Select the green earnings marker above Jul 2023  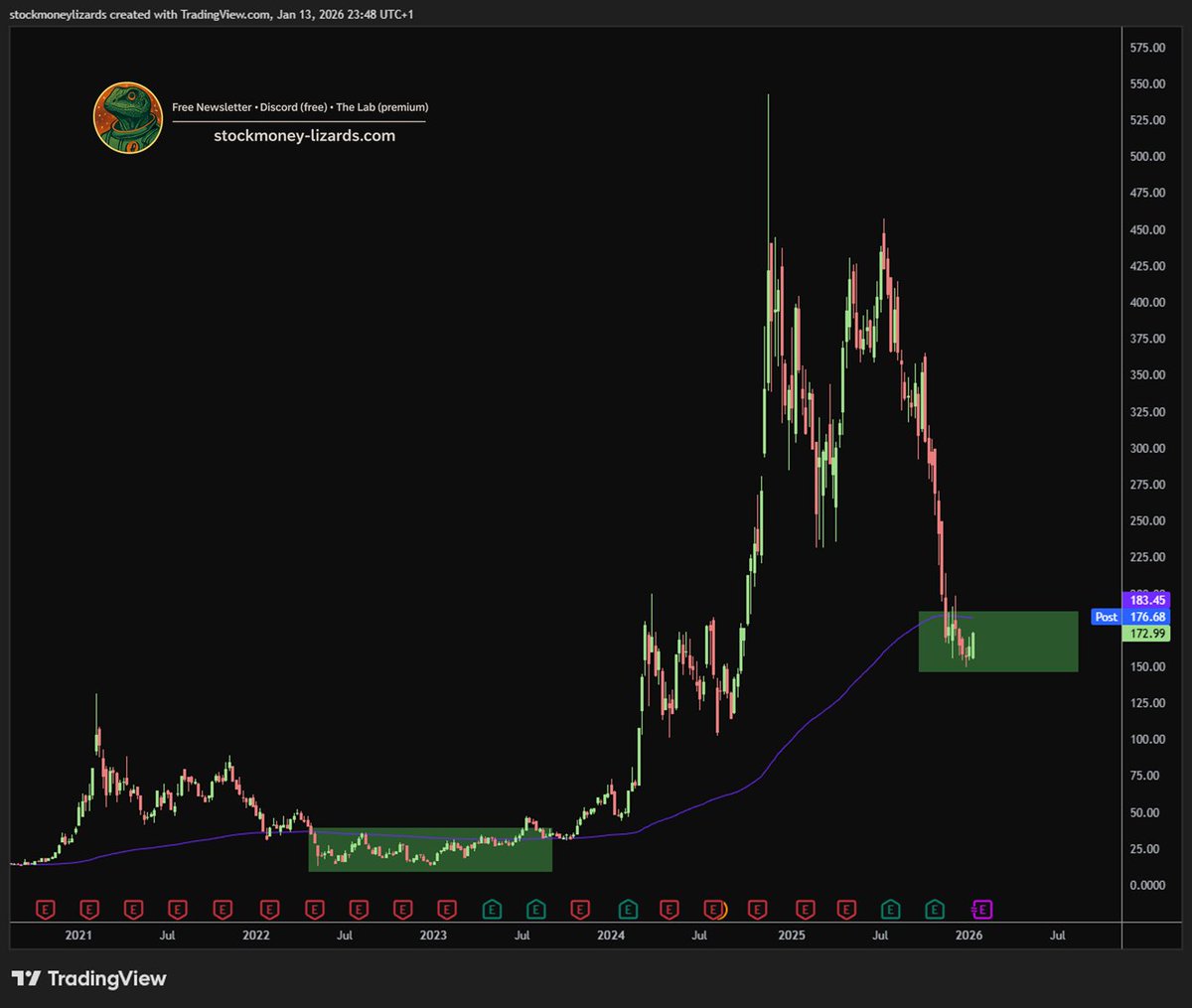[x=536, y=909]
